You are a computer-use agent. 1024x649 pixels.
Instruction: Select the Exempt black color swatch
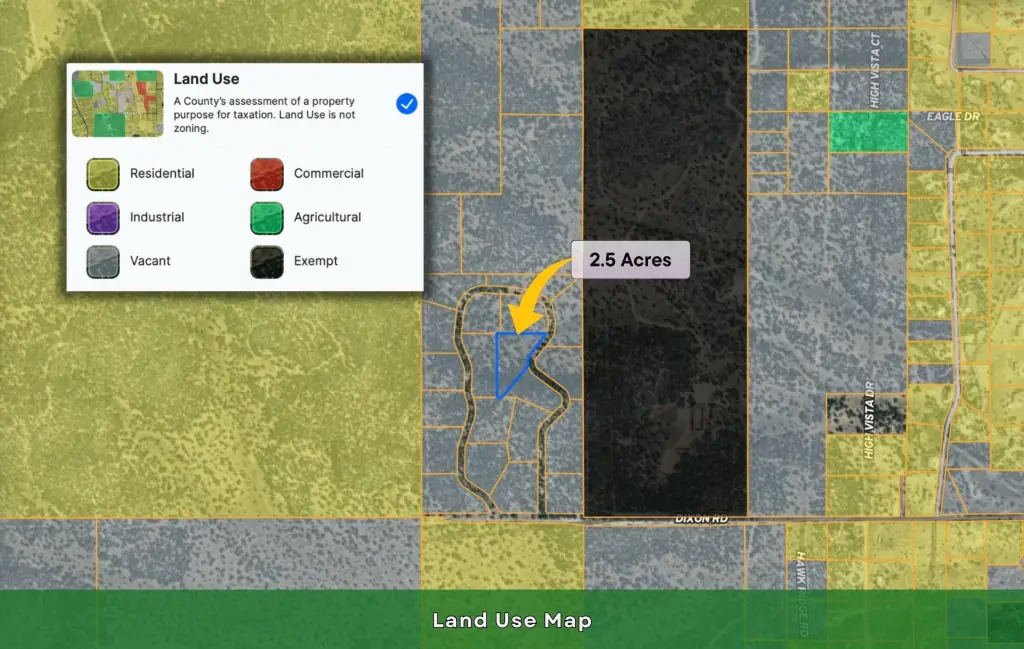[x=267, y=262]
